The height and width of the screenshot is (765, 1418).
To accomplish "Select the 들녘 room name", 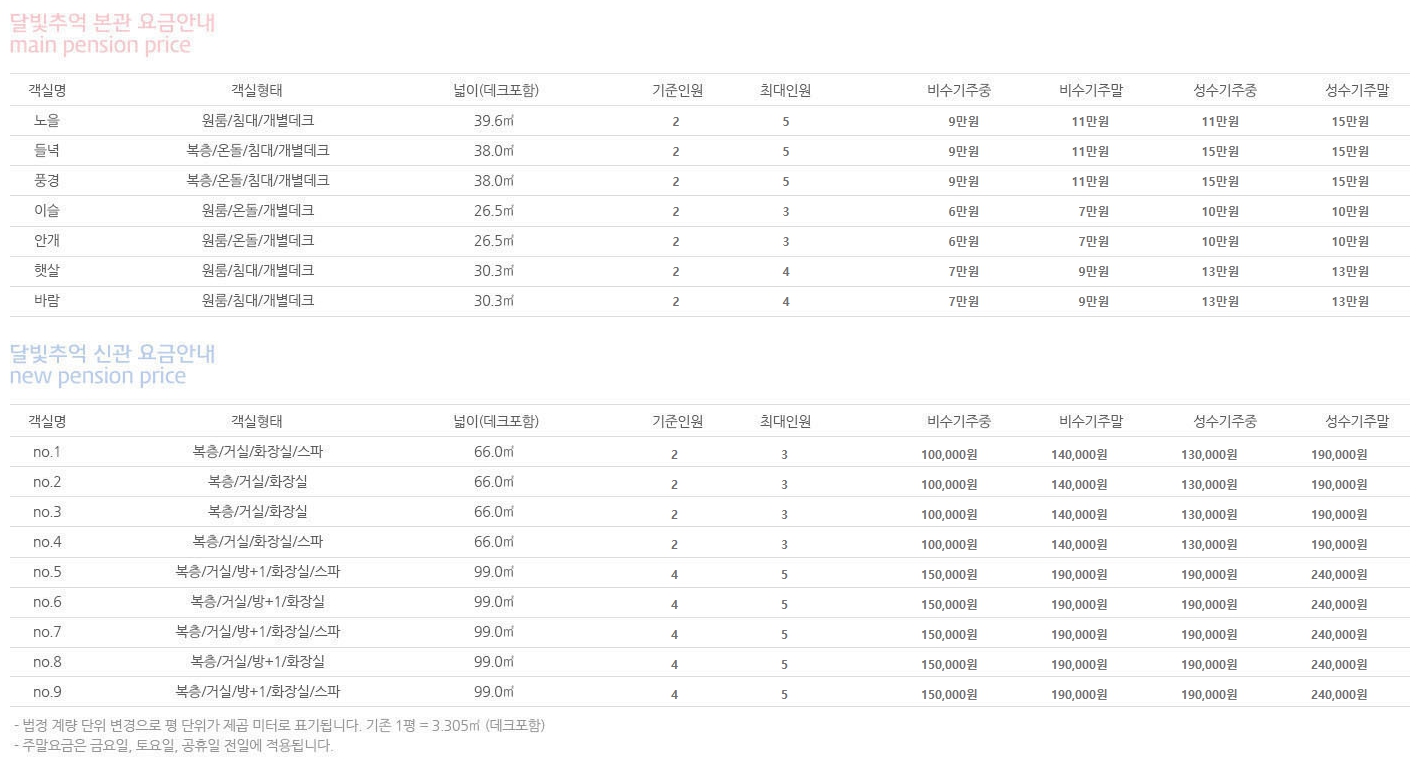I will click(x=47, y=151).
